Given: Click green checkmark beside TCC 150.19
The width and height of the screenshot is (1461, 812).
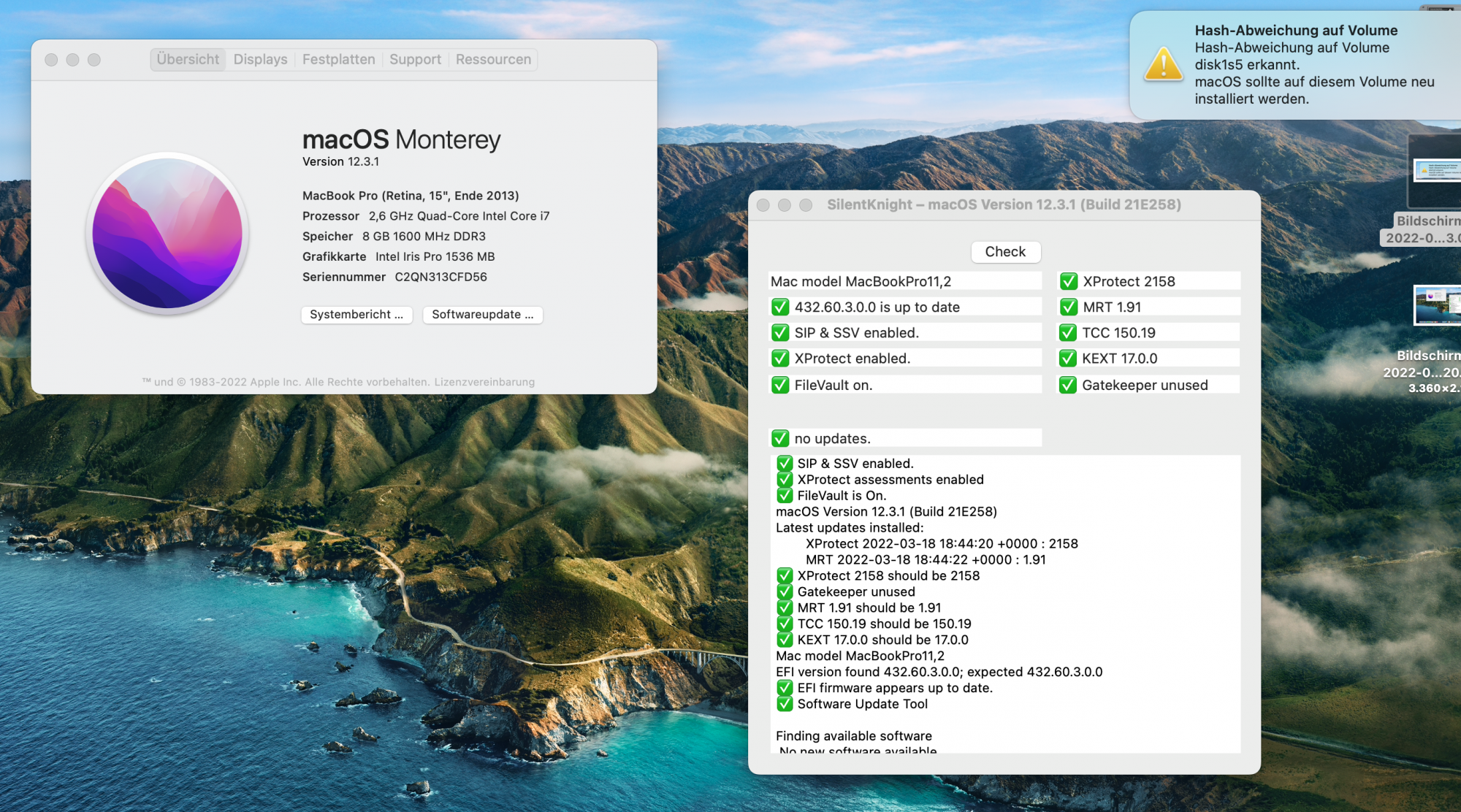Looking at the screenshot, I should coord(1068,333).
